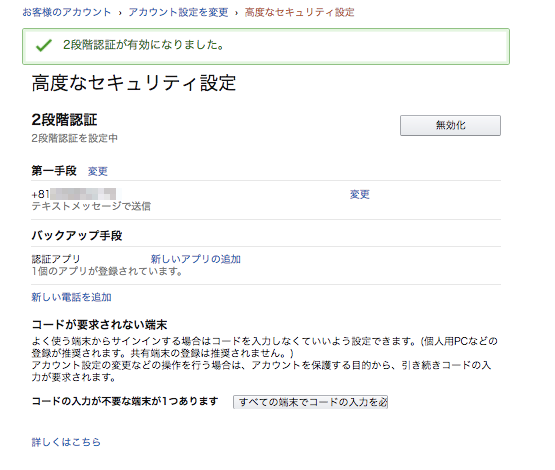This screenshot has height=470, width=555.
Task: Open 新しい電話を追加 link
Action: [x=71, y=297]
